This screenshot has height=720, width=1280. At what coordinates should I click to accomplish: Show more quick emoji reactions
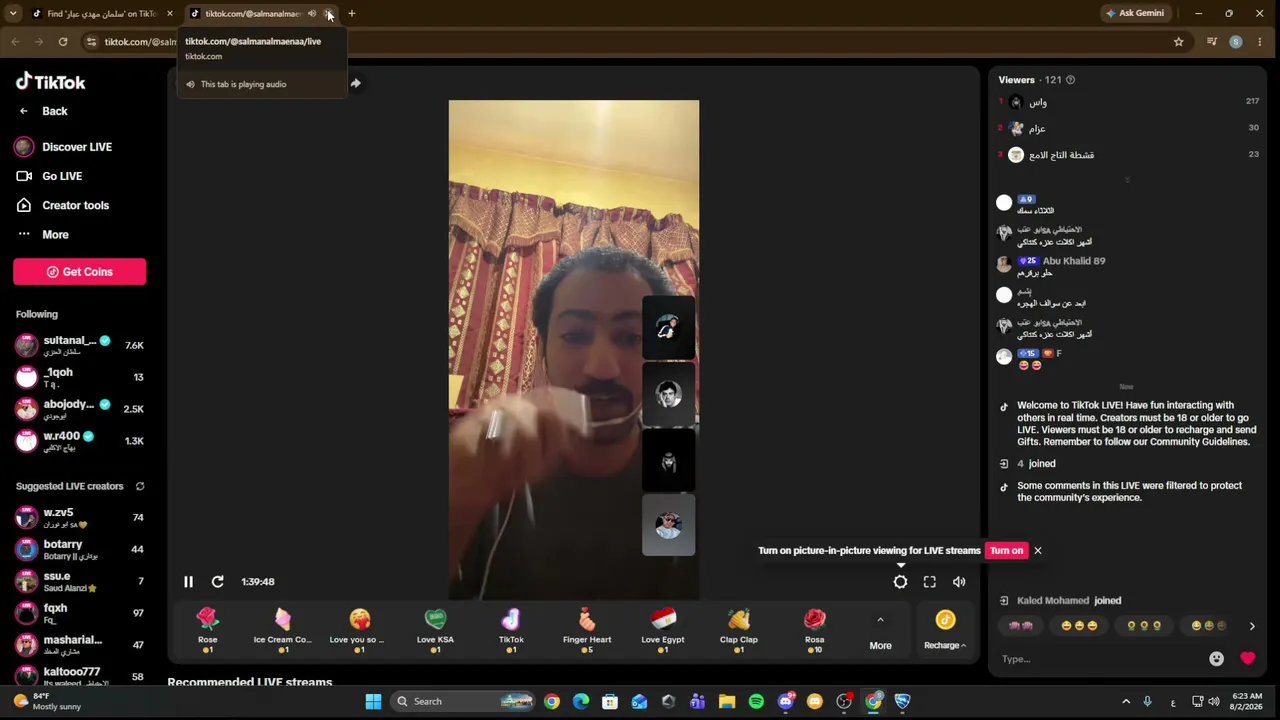[1252, 626]
